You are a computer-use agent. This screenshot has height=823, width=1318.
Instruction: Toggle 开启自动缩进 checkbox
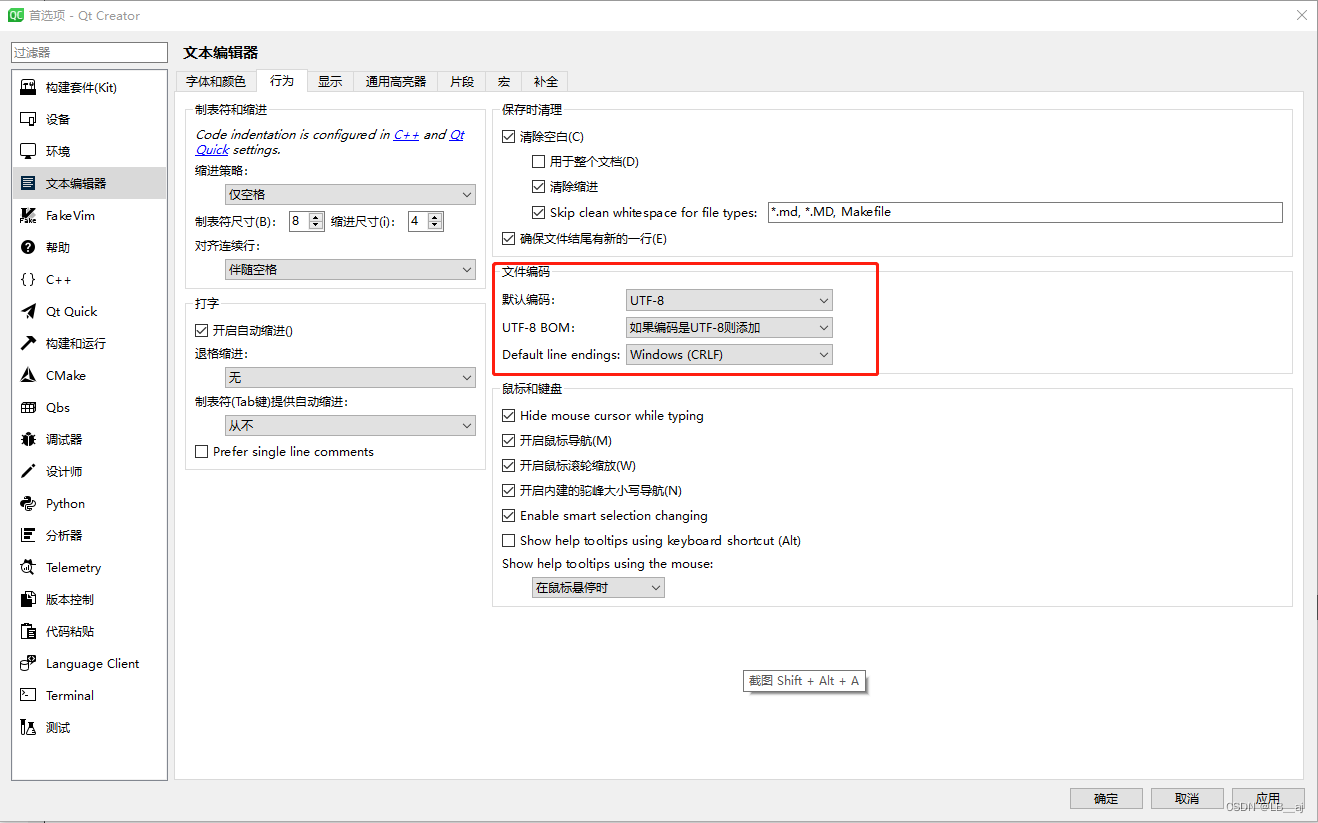[201, 330]
